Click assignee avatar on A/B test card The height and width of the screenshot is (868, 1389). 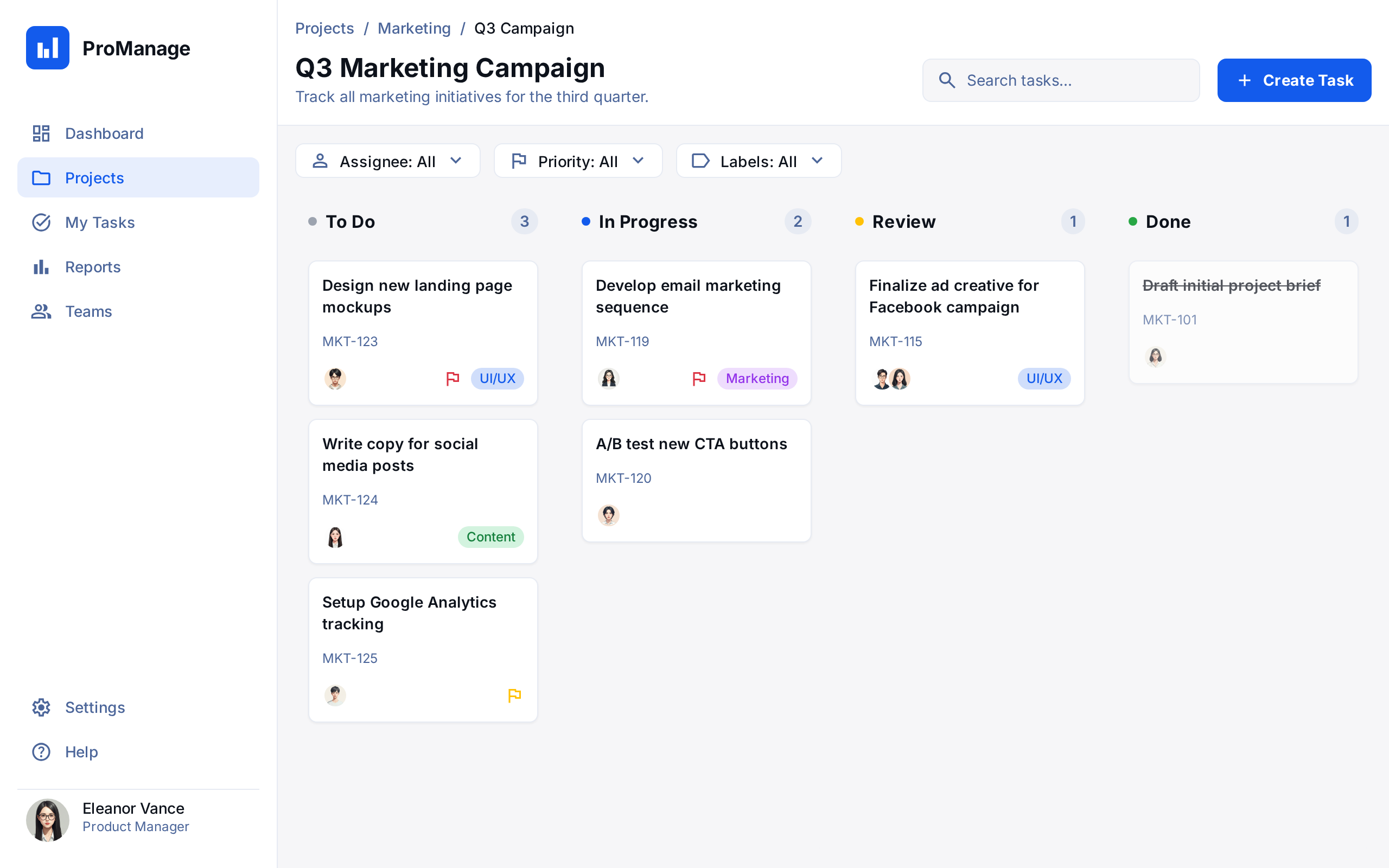[608, 515]
